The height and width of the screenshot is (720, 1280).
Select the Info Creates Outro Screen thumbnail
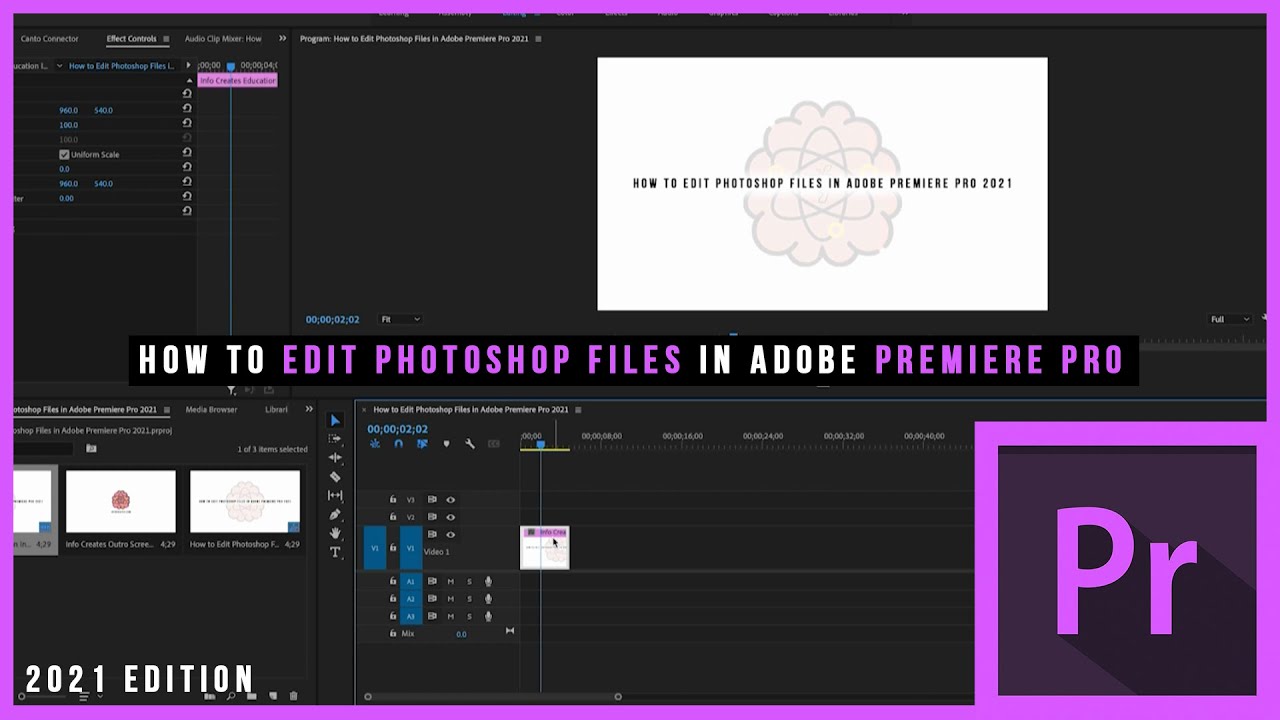coord(121,503)
